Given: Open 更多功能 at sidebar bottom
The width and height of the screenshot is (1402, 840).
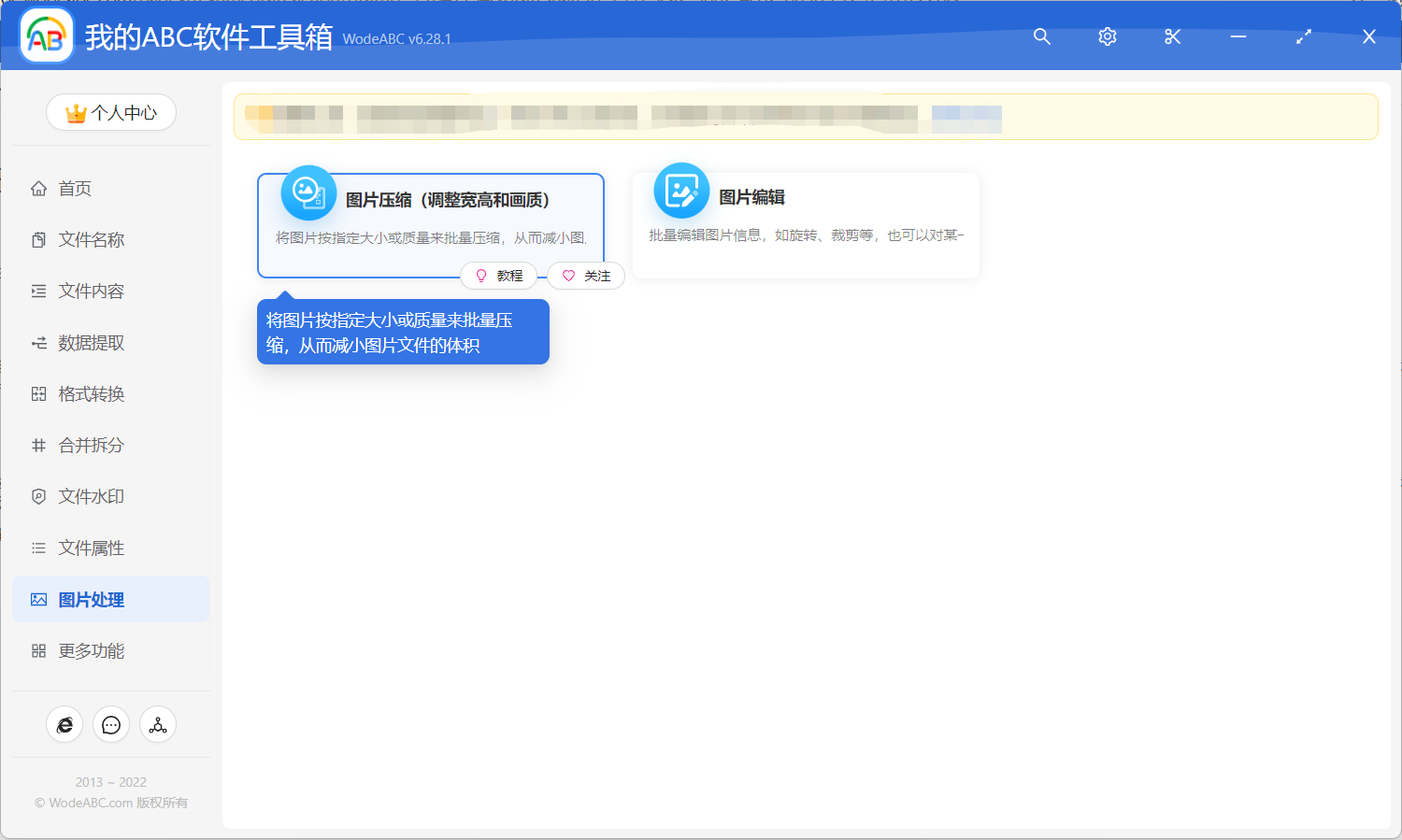Looking at the screenshot, I should tap(92, 650).
